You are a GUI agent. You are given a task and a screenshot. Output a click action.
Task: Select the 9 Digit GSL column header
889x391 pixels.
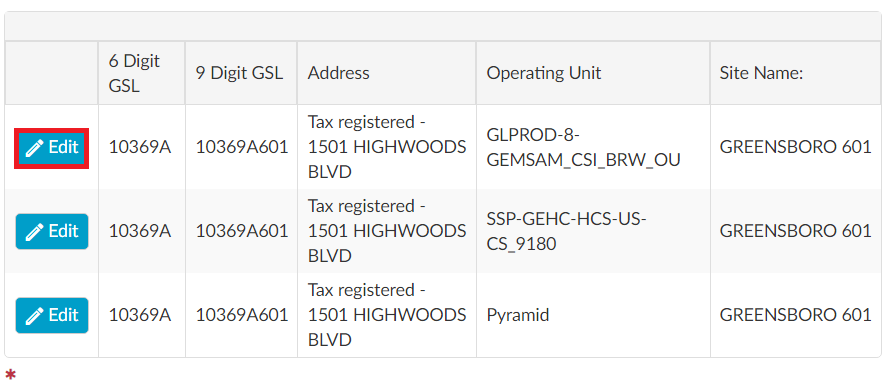[240, 73]
